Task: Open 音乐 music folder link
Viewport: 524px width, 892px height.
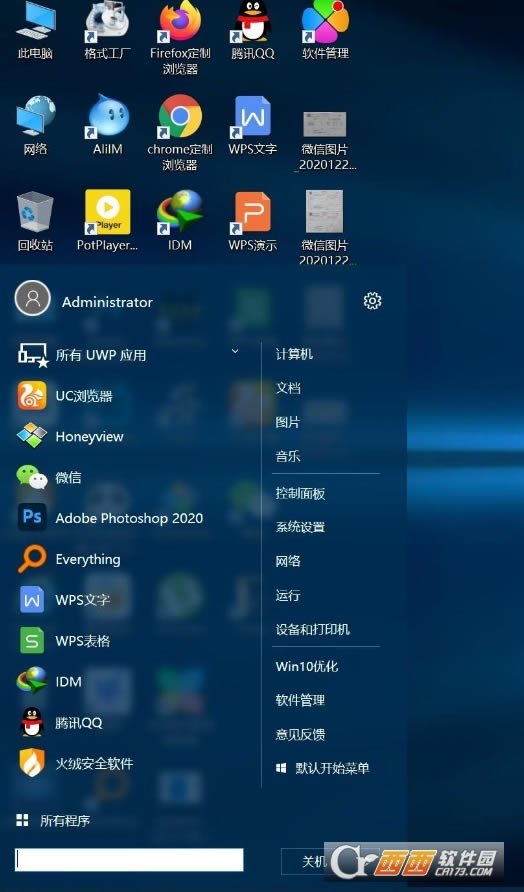Action: point(288,456)
